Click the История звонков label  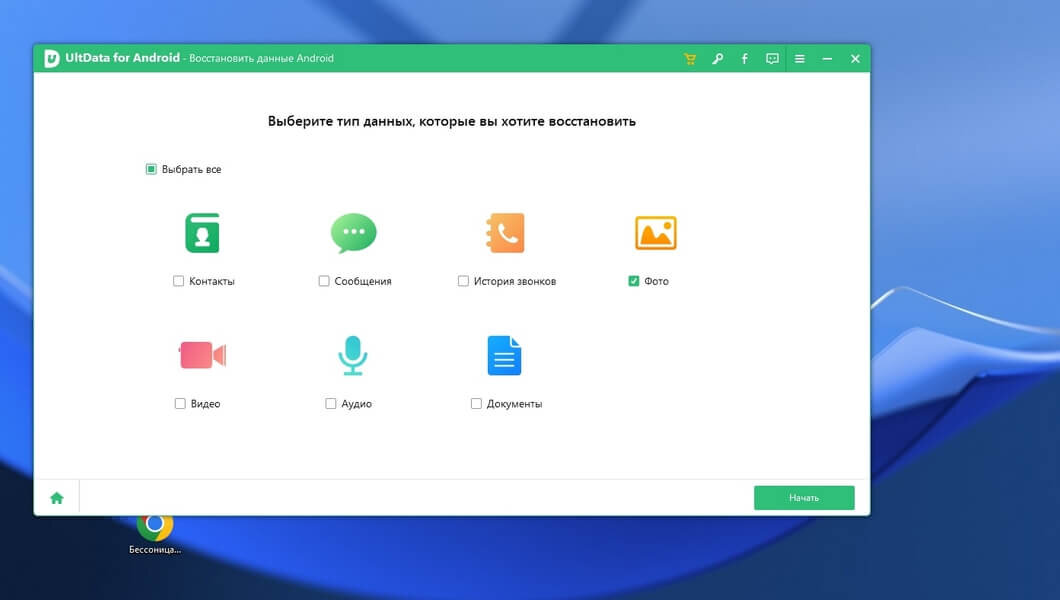(514, 281)
